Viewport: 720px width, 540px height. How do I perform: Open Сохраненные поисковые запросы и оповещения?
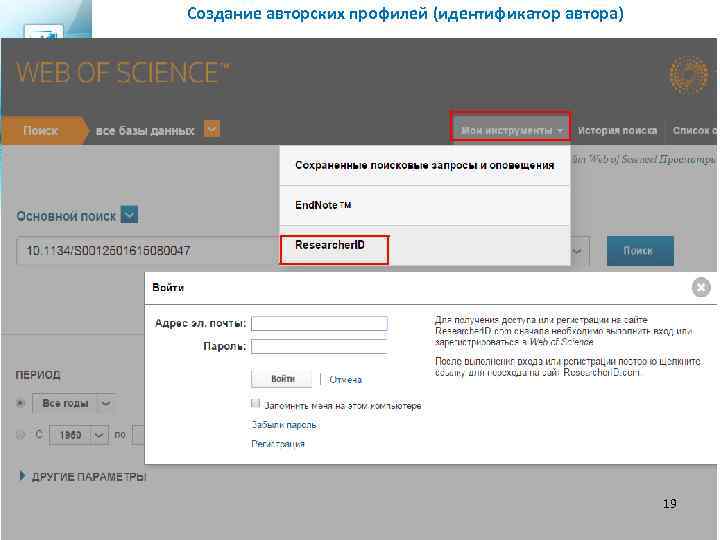(x=425, y=165)
